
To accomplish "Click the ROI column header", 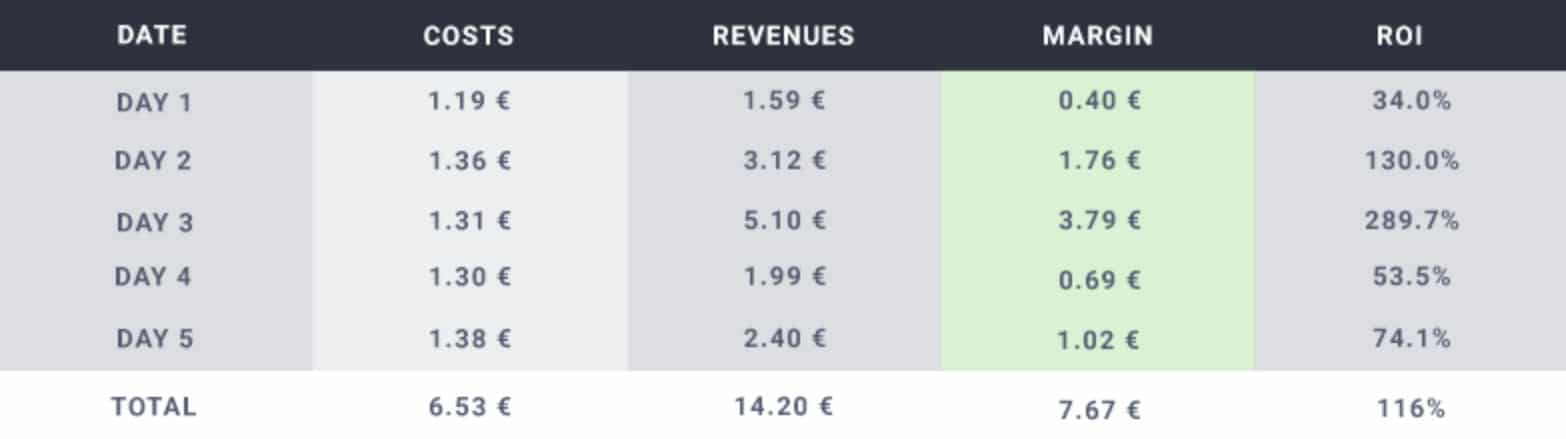I will tap(1400, 36).
